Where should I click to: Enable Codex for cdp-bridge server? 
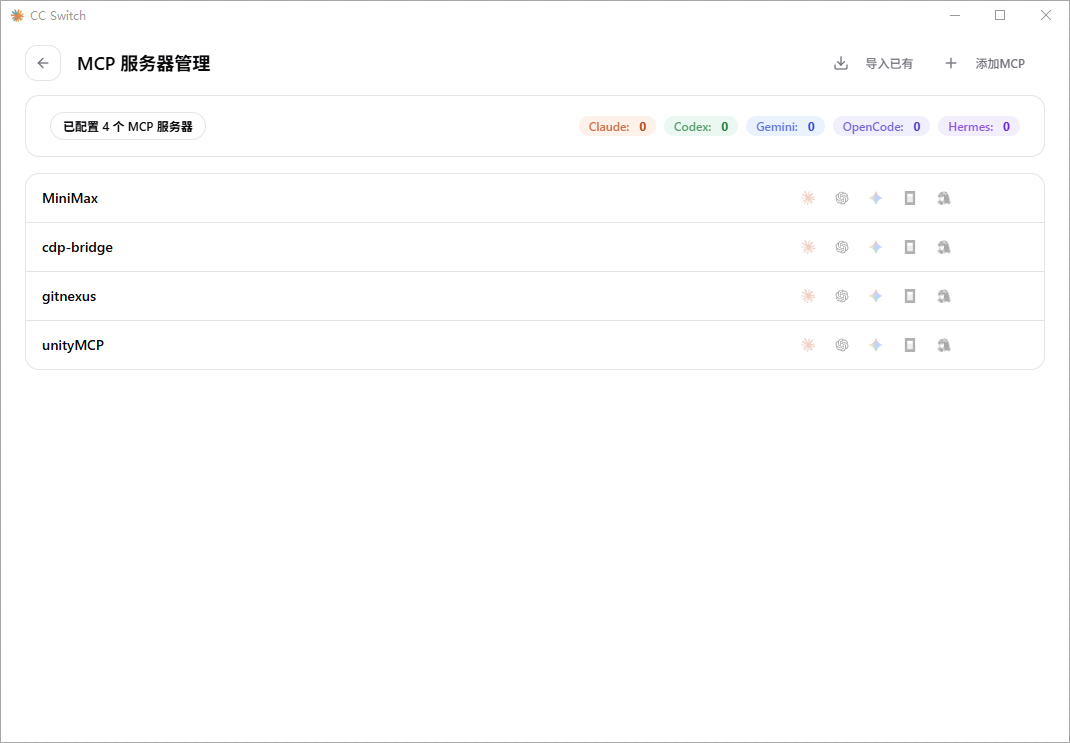click(842, 247)
